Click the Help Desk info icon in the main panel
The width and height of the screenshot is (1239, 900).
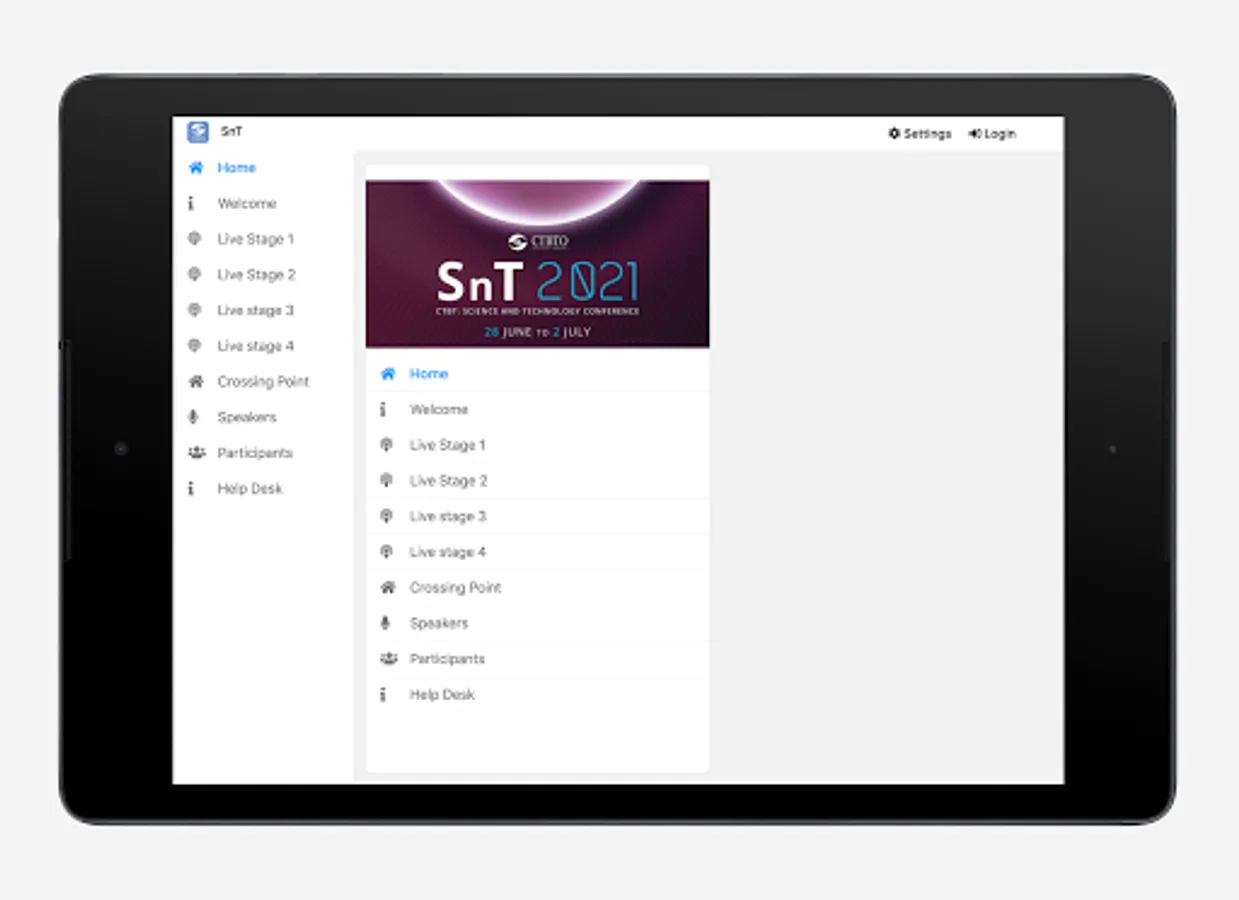[383, 695]
